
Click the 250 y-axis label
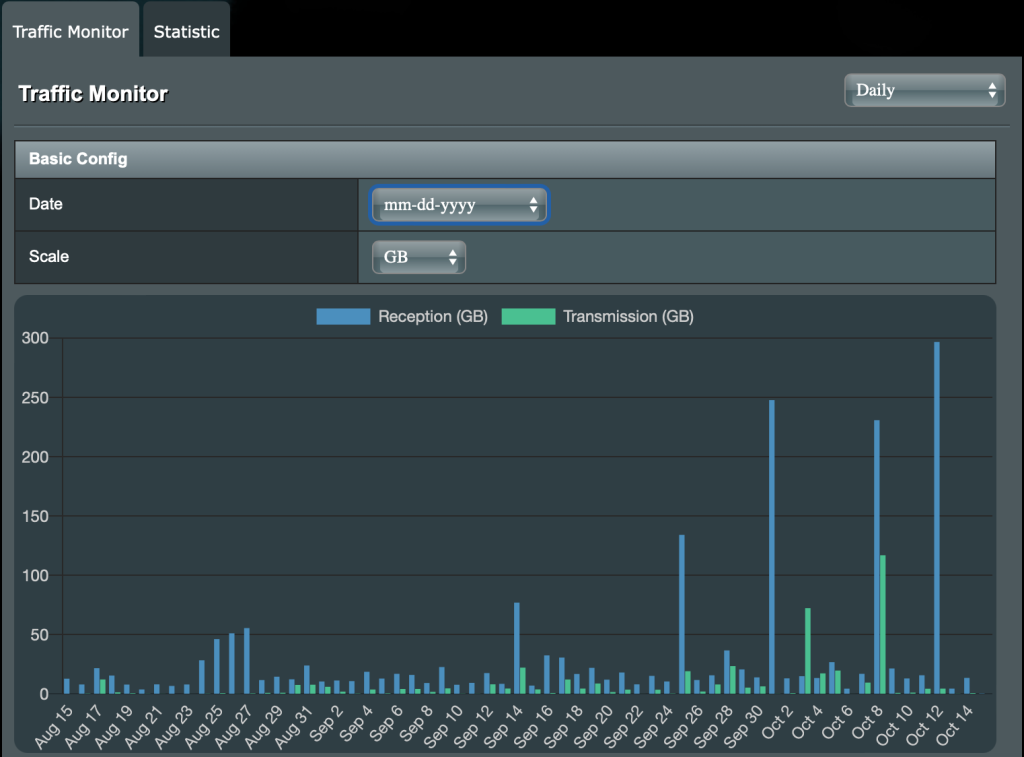[x=35, y=398]
